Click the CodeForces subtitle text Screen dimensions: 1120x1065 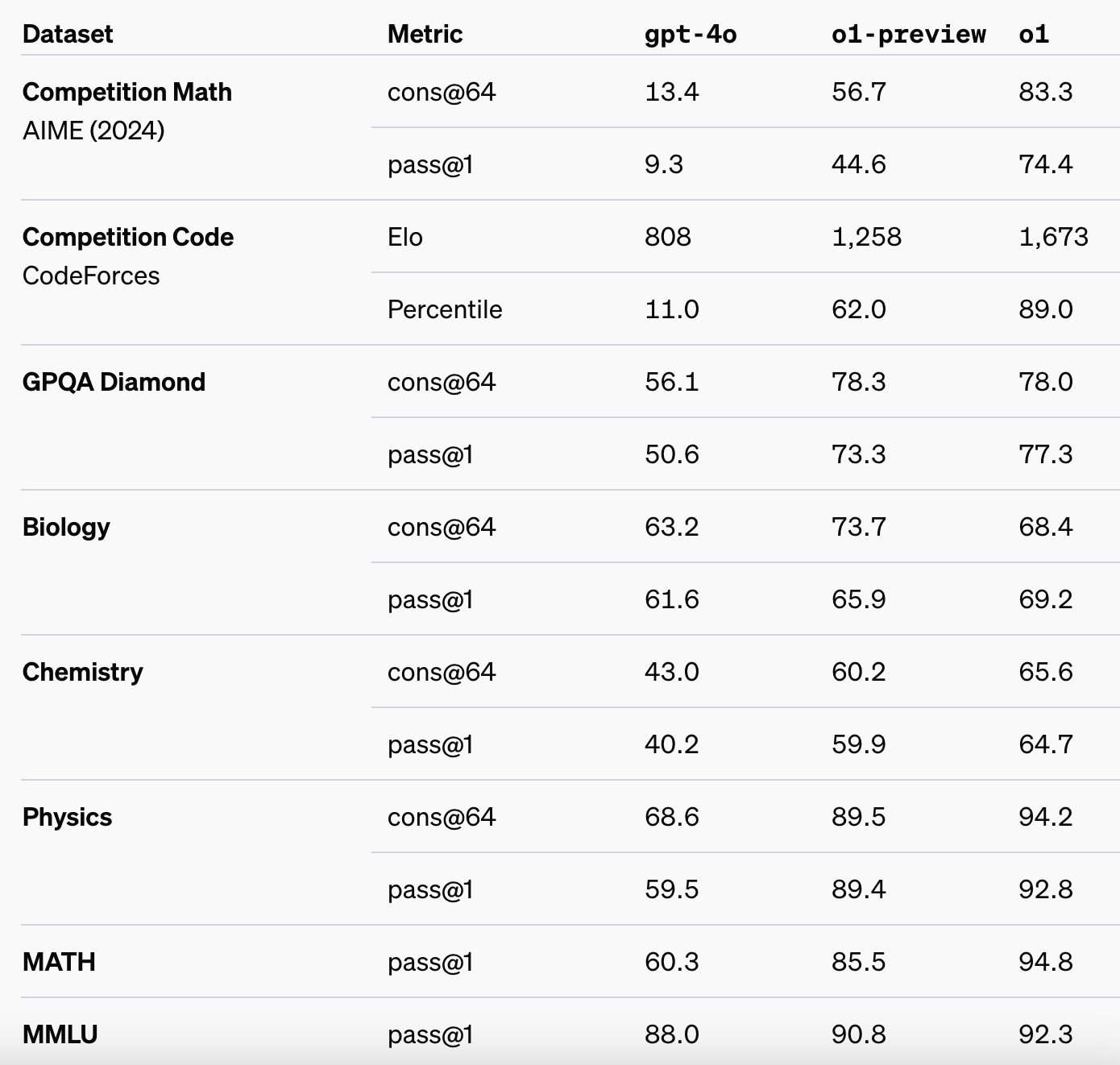[x=91, y=276]
